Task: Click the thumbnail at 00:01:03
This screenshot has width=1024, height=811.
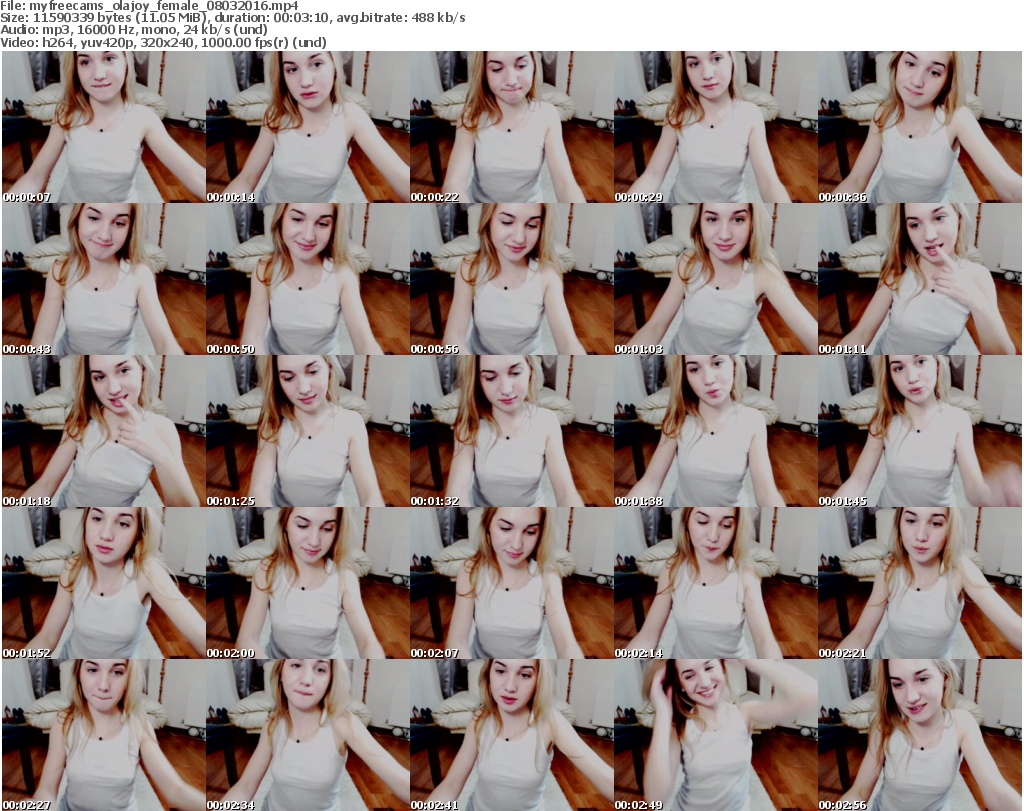Action: [x=715, y=279]
